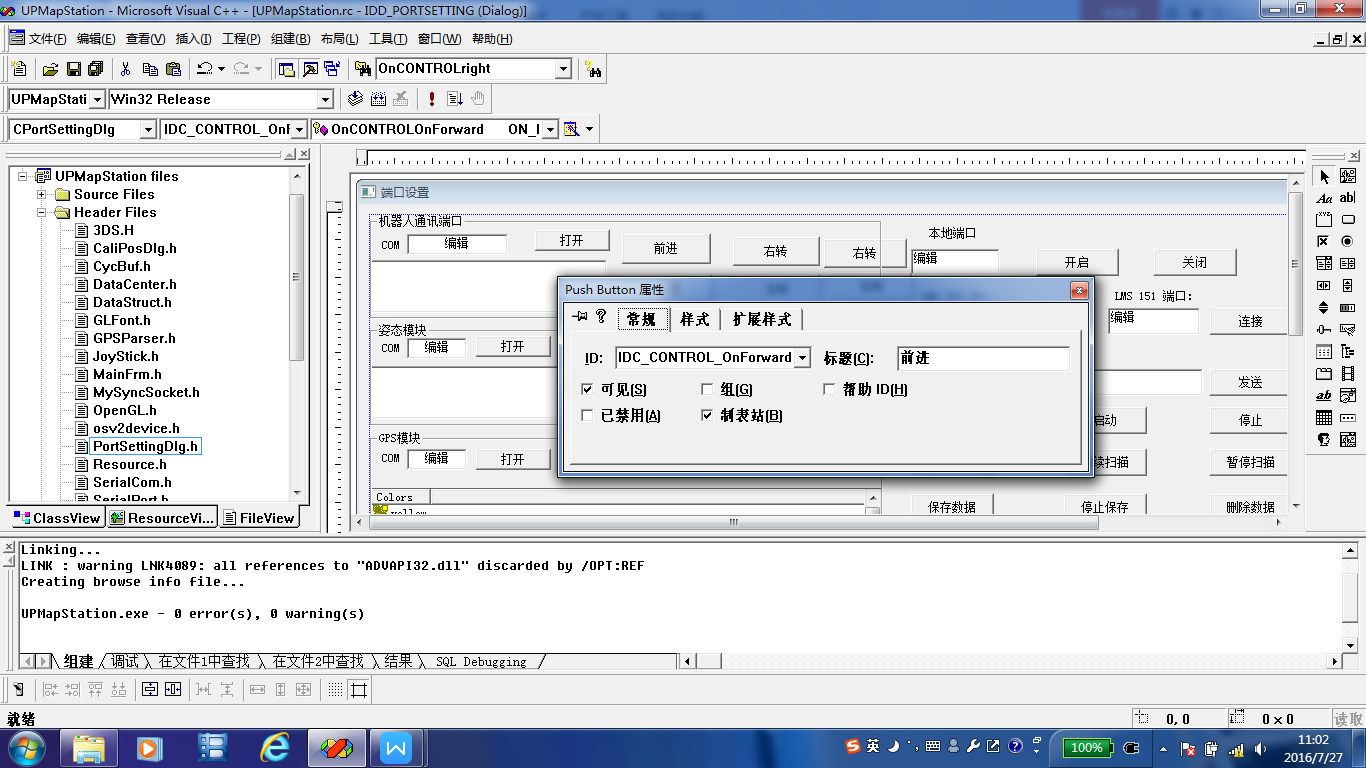Uncheck the 制表站(B) checkbox
Image resolution: width=1366 pixels, height=768 pixels.
tap(707, 415)
